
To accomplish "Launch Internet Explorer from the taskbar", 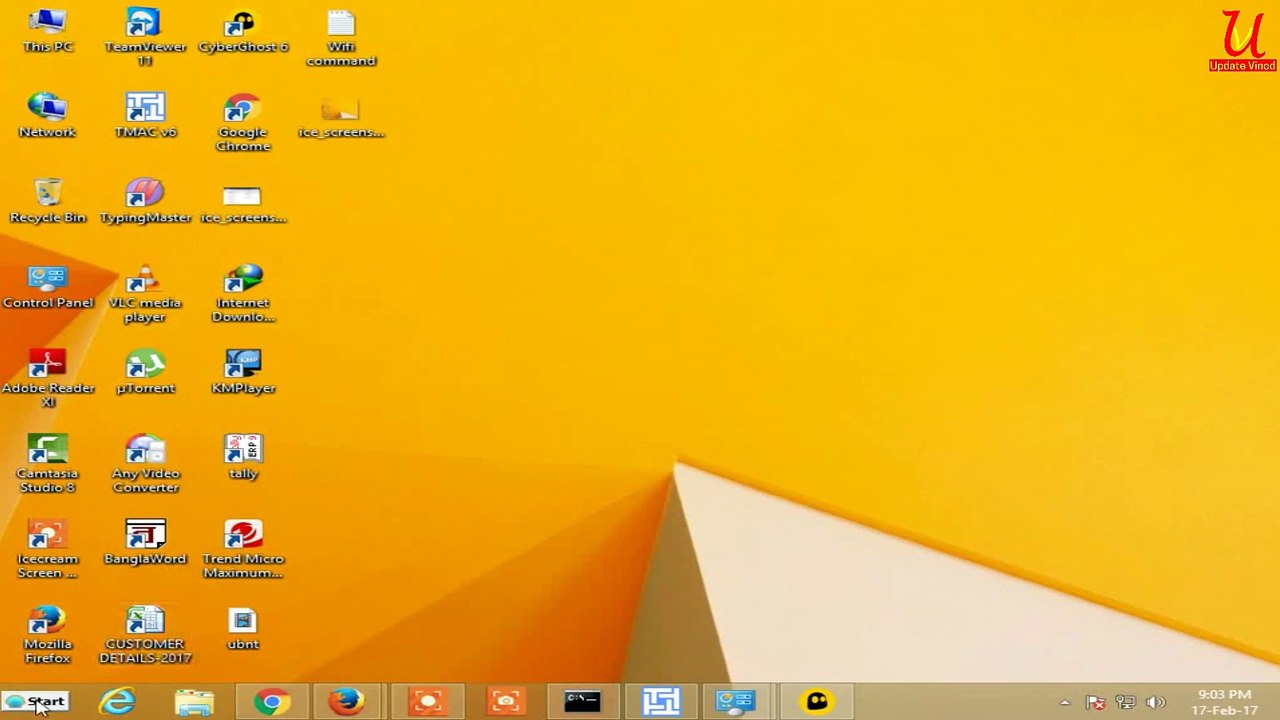I will (117, 702).
